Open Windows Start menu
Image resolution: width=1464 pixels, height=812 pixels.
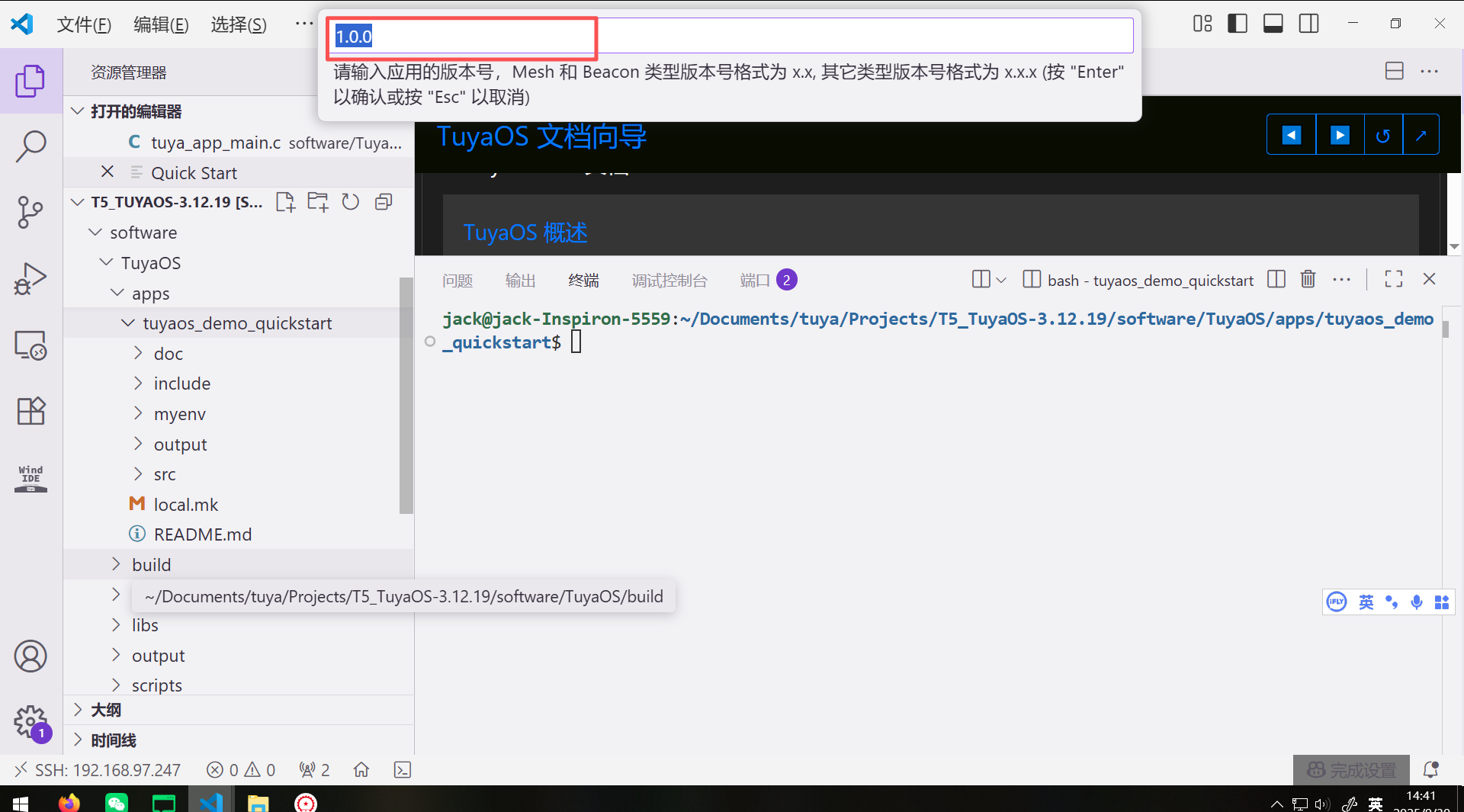click(21, 803)
